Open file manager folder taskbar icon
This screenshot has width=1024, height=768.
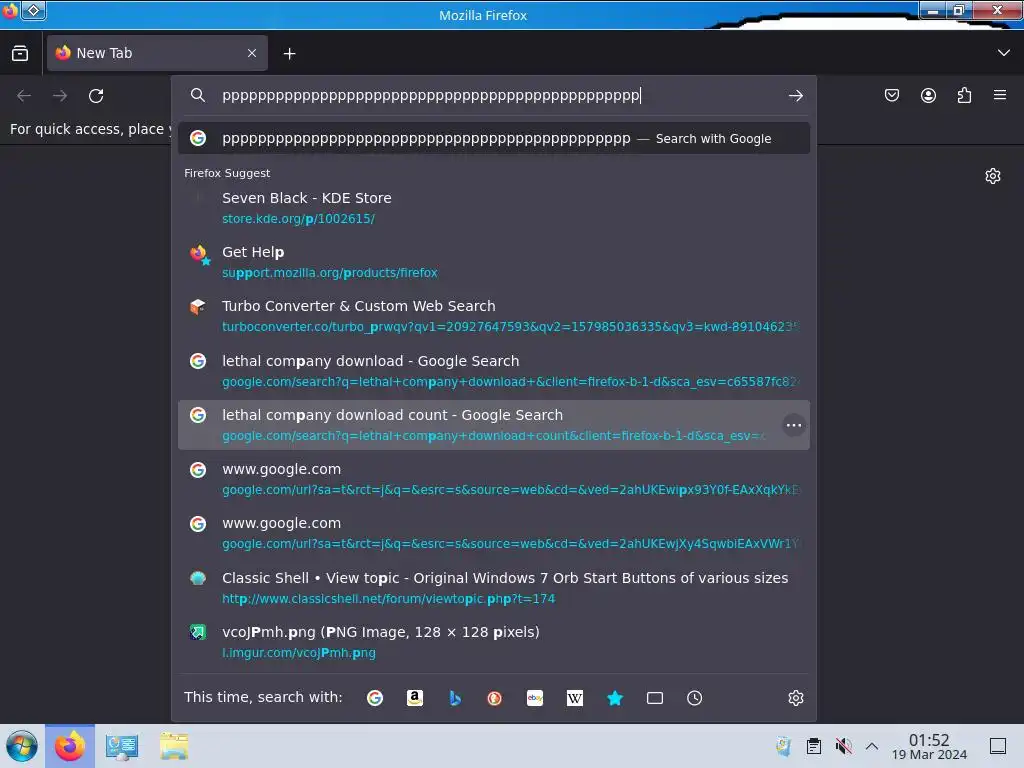coord(174,746)
